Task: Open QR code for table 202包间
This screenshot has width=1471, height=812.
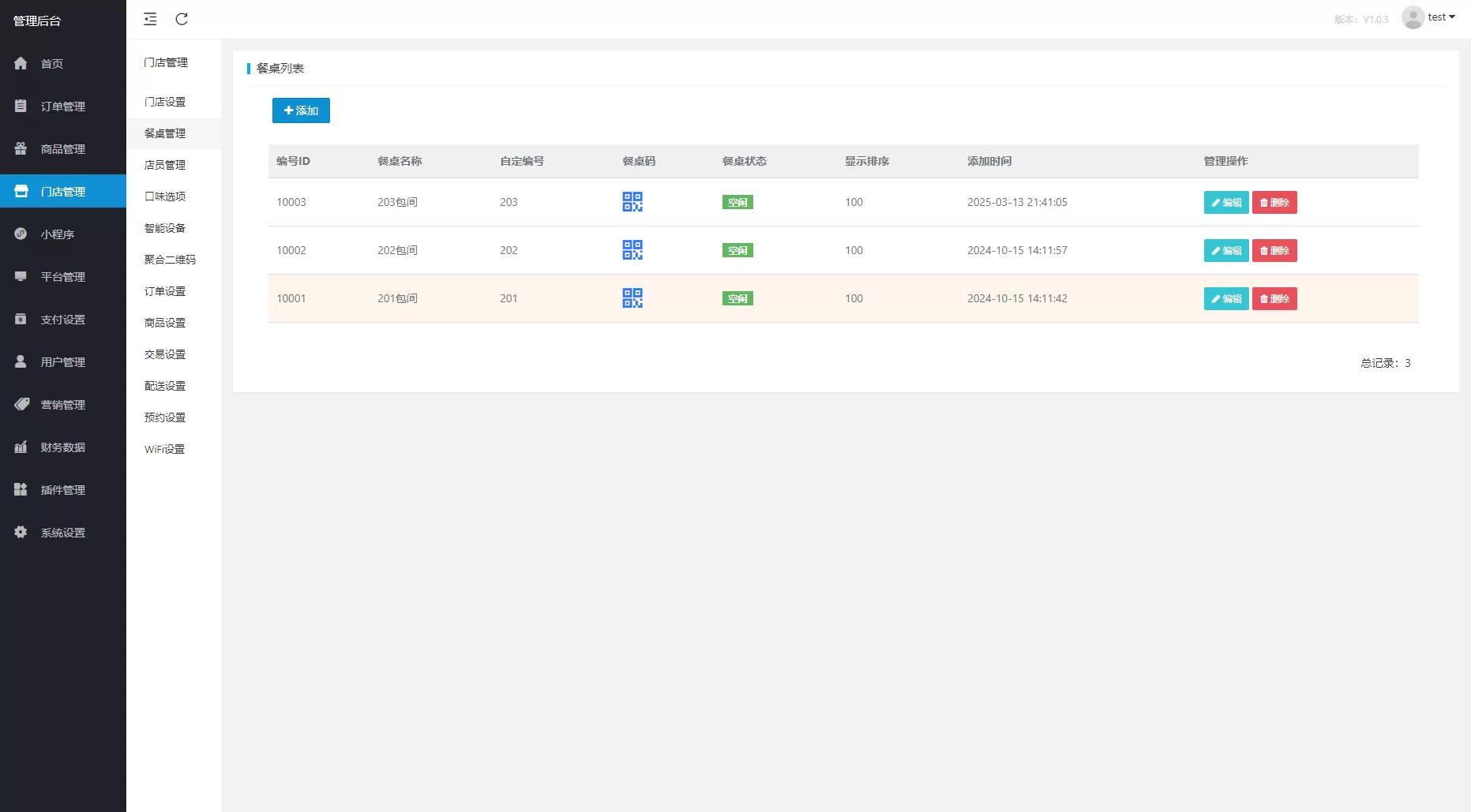Action: [x=632, y=250]
